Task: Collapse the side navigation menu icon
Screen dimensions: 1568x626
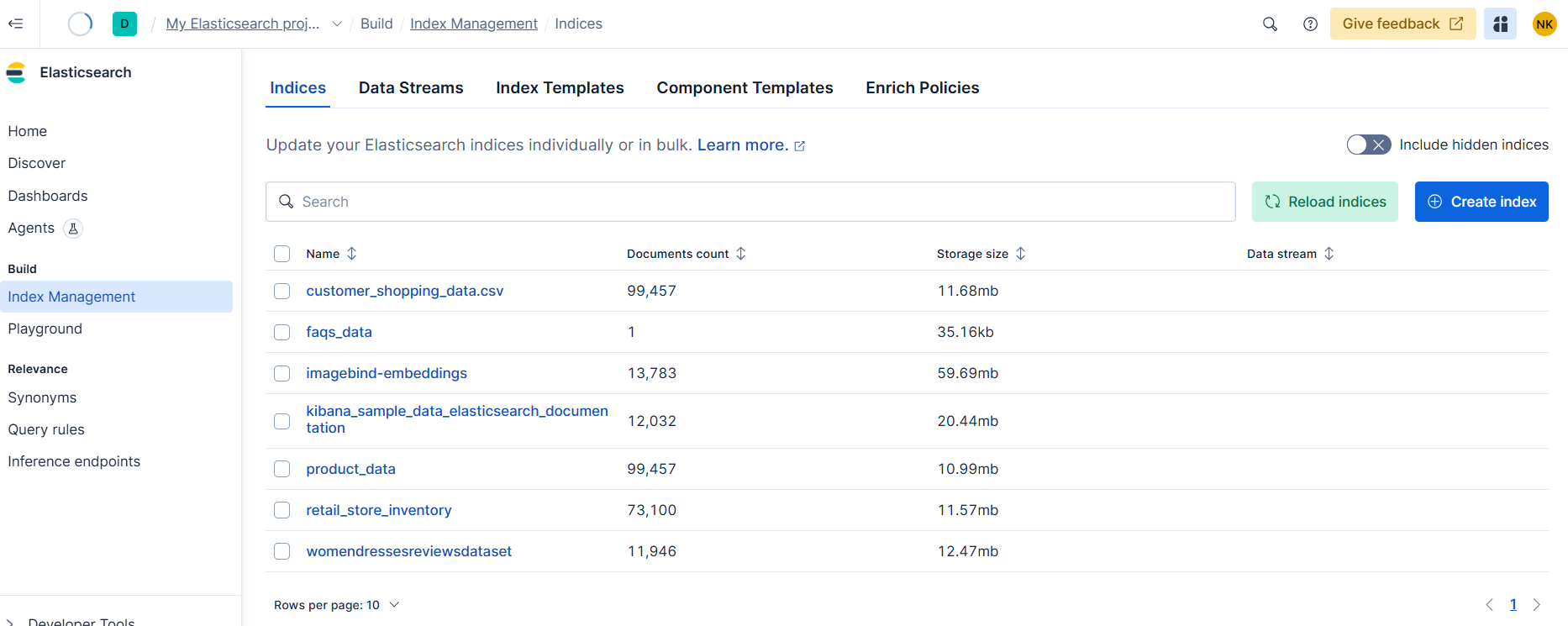Action: pos(15,24)
